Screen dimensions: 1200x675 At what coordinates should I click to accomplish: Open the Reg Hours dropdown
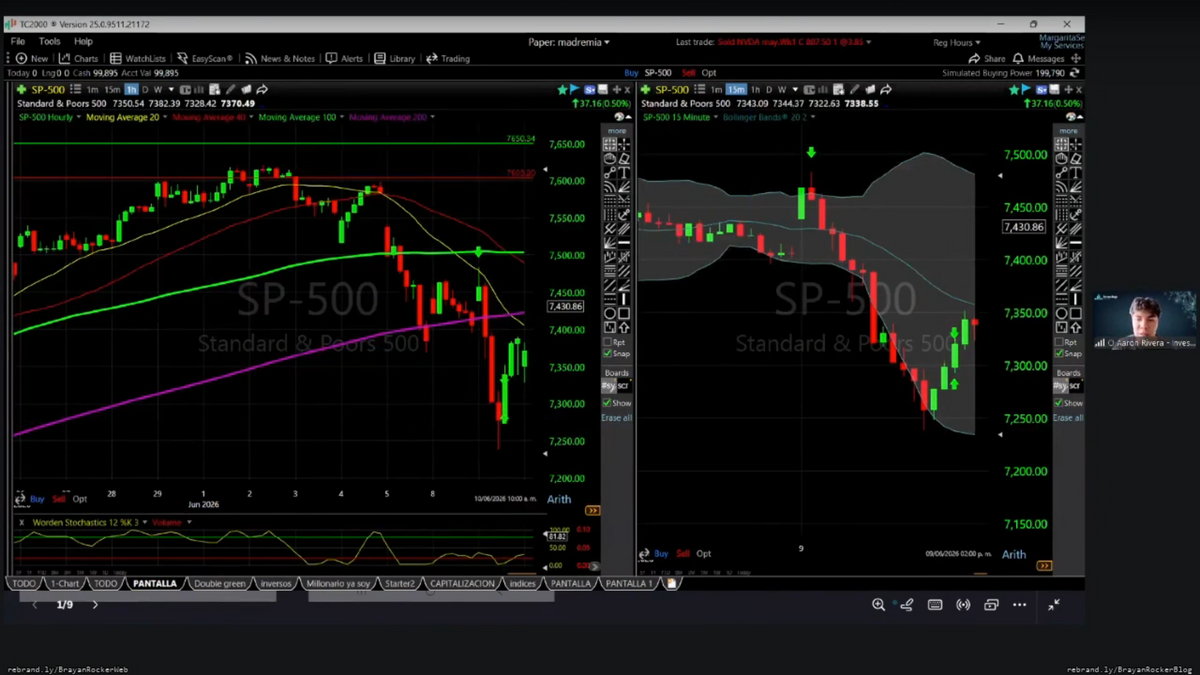957,43
